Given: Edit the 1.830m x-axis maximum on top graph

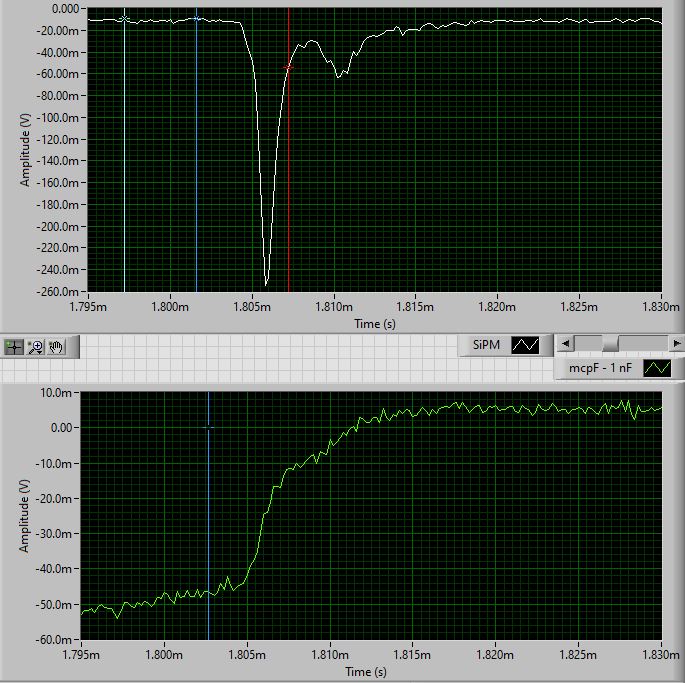Looking at the screenshot, I should (660, 307).
